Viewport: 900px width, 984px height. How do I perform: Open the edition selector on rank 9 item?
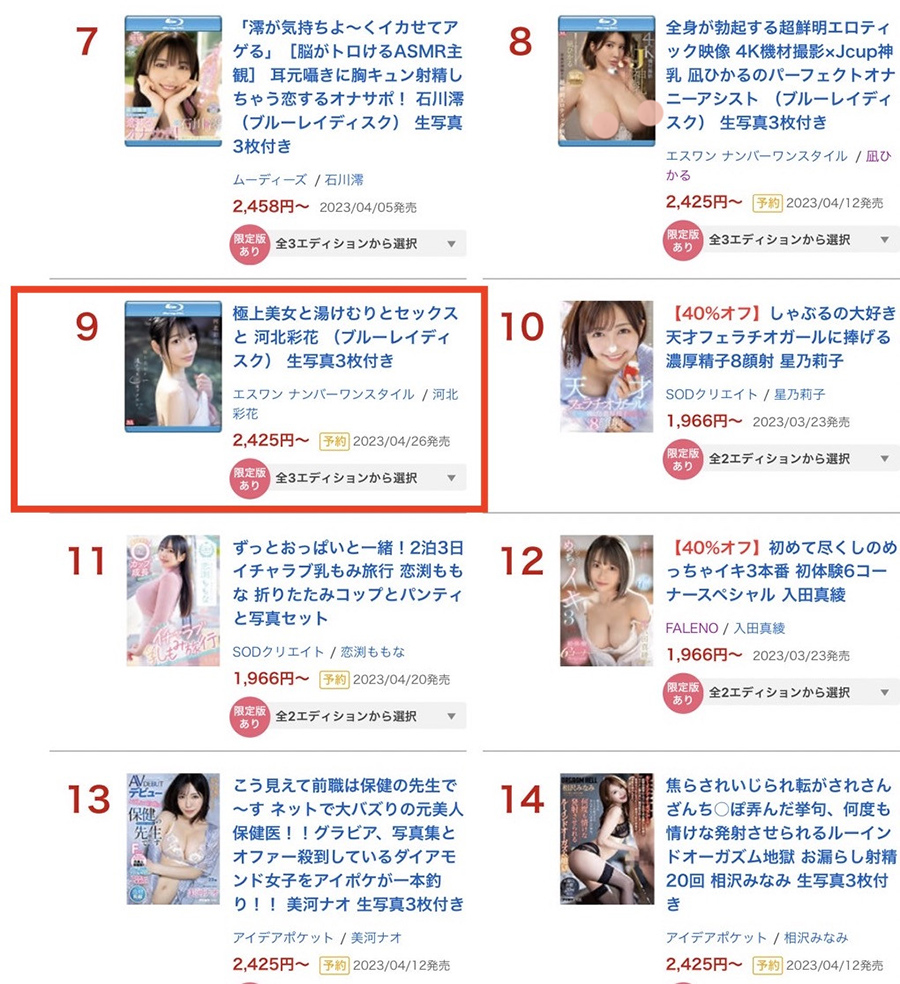tap(368, 478)
